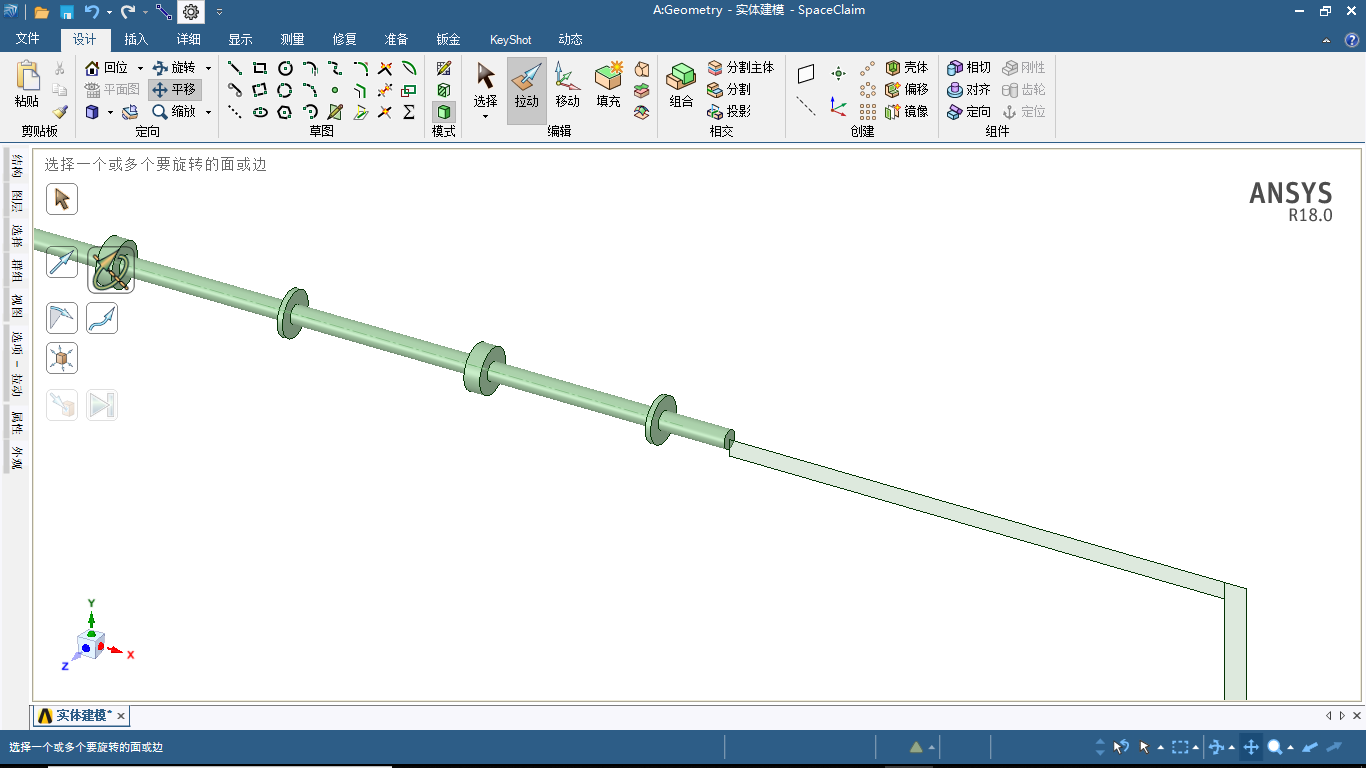
Task: Click the orientation axis triad cube
Action: pos(91,643)
